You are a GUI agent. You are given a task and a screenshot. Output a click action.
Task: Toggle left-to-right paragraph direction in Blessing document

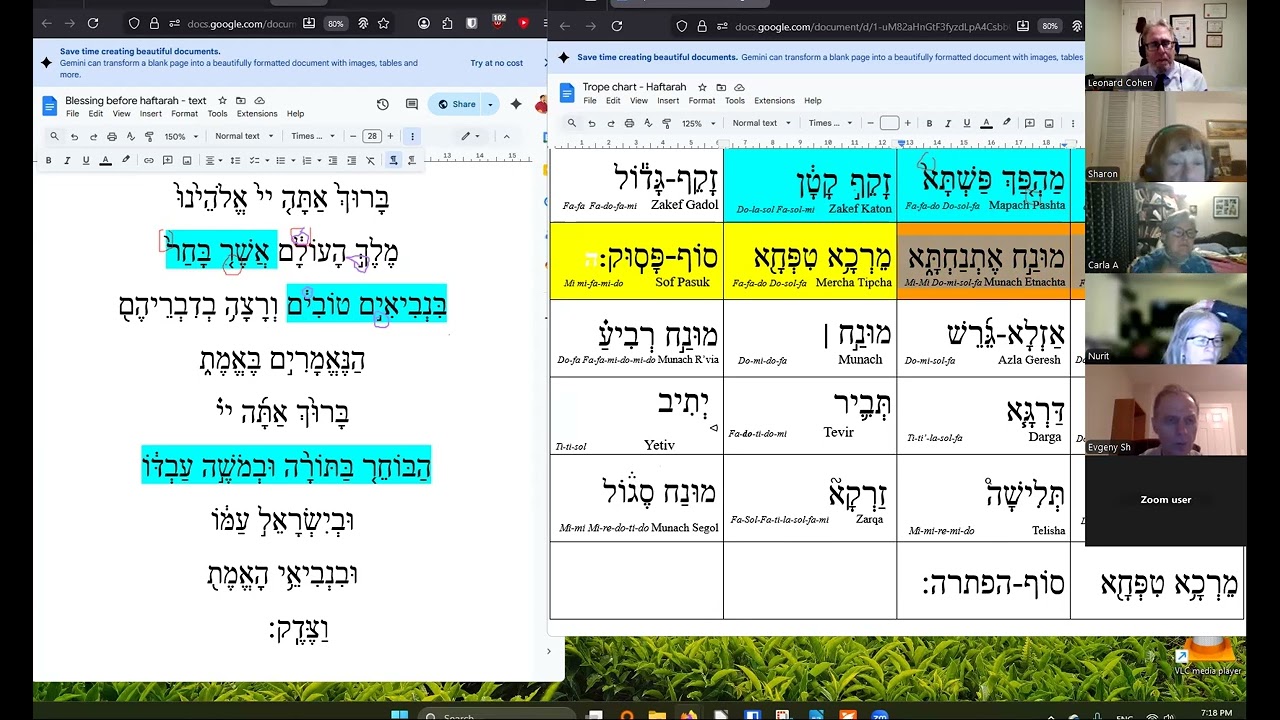(x=393, y=160)
